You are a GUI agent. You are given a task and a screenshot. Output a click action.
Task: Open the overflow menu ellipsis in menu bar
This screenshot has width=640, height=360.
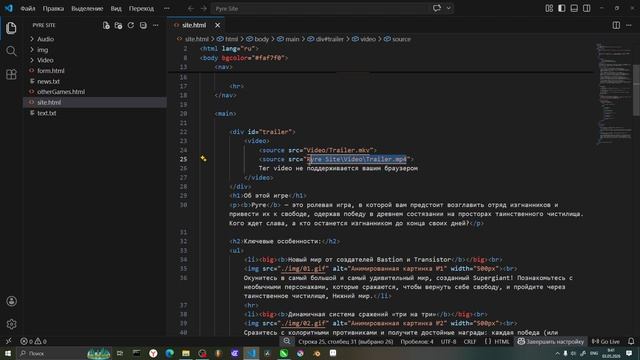pyautogui.click(x=167, y=8)
